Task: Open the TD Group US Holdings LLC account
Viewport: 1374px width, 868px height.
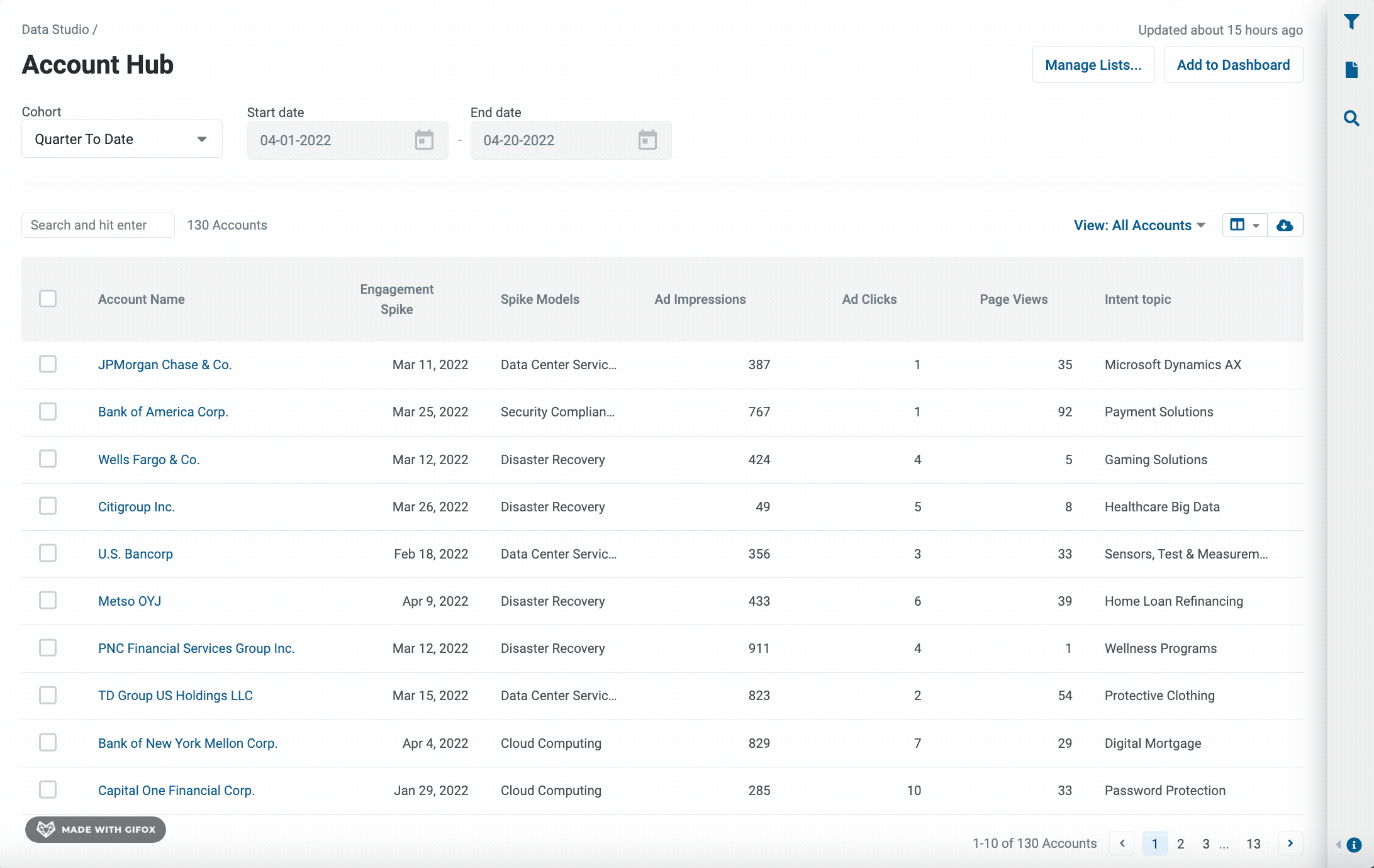Action: pos(176,696)
